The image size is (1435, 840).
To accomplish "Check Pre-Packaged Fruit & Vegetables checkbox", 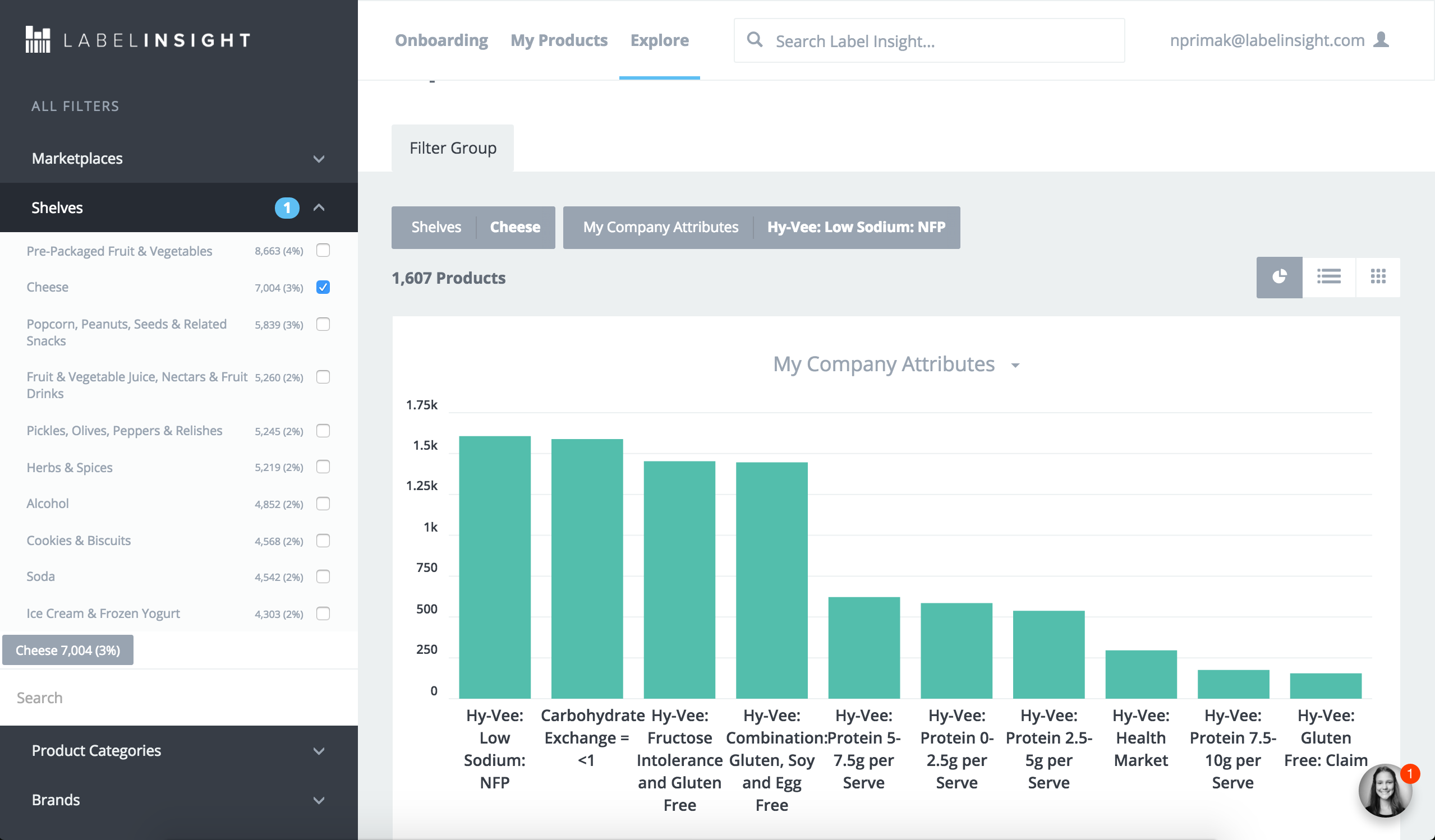I will click(323, 251).
